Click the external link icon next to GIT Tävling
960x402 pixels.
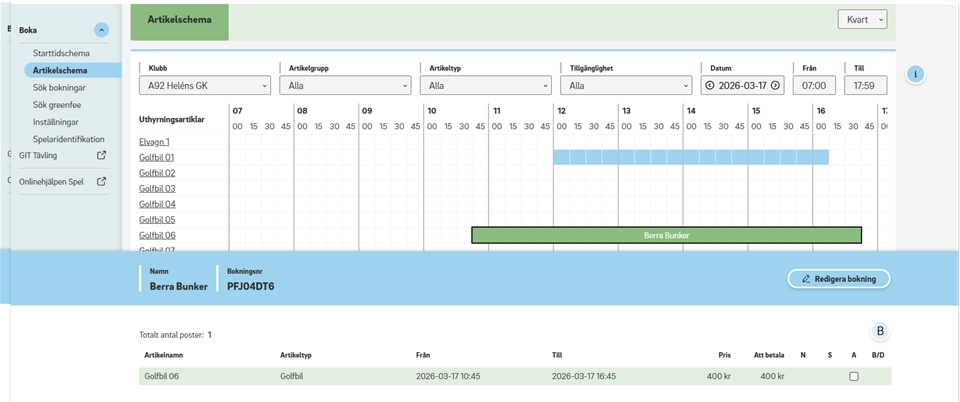coord(101,156)
